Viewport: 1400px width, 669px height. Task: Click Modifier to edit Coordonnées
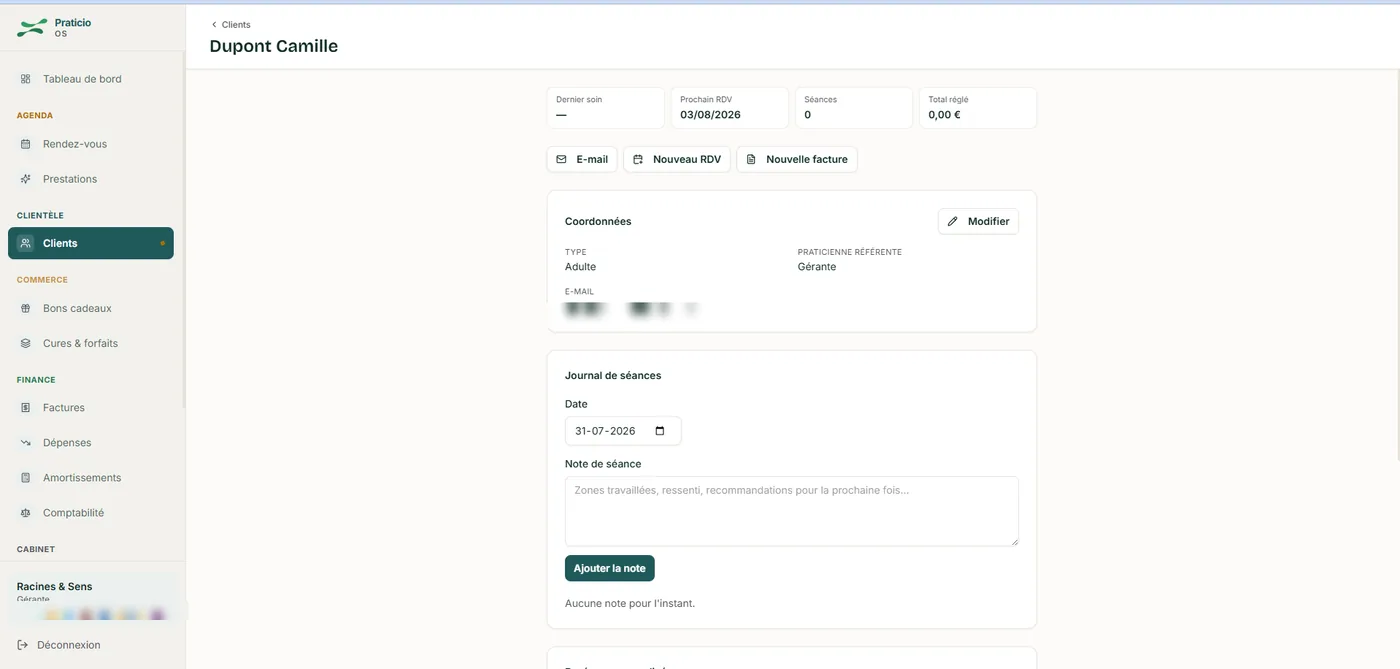coord(978,221)
